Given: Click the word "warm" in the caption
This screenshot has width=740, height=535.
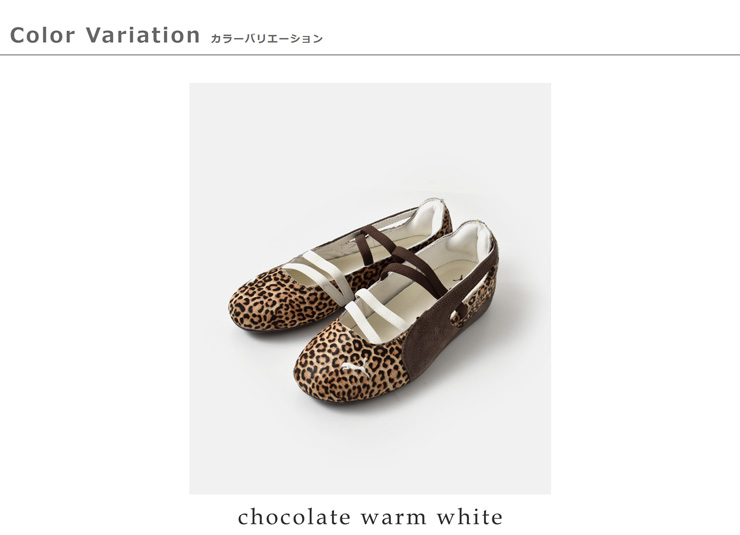Looking at the screenshot, I should 394,518.
